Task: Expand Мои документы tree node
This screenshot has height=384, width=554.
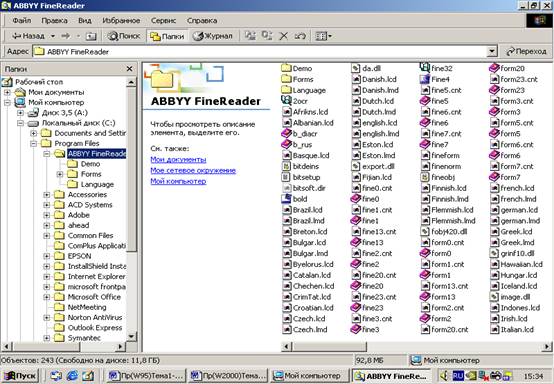Action: (7, 93)
